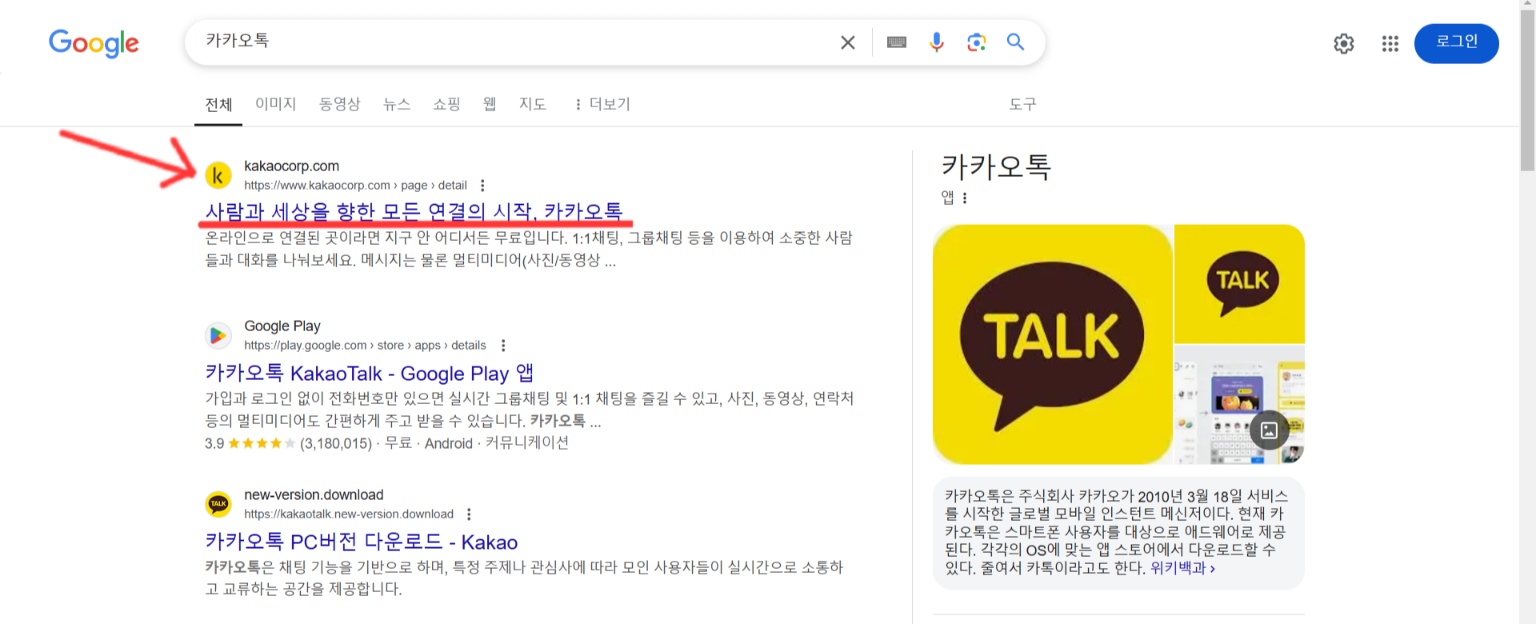Click the kakaocorp.com favicon
Image resolution: width=1536 pixels, height=624 pixels.
tap(218, 175)
